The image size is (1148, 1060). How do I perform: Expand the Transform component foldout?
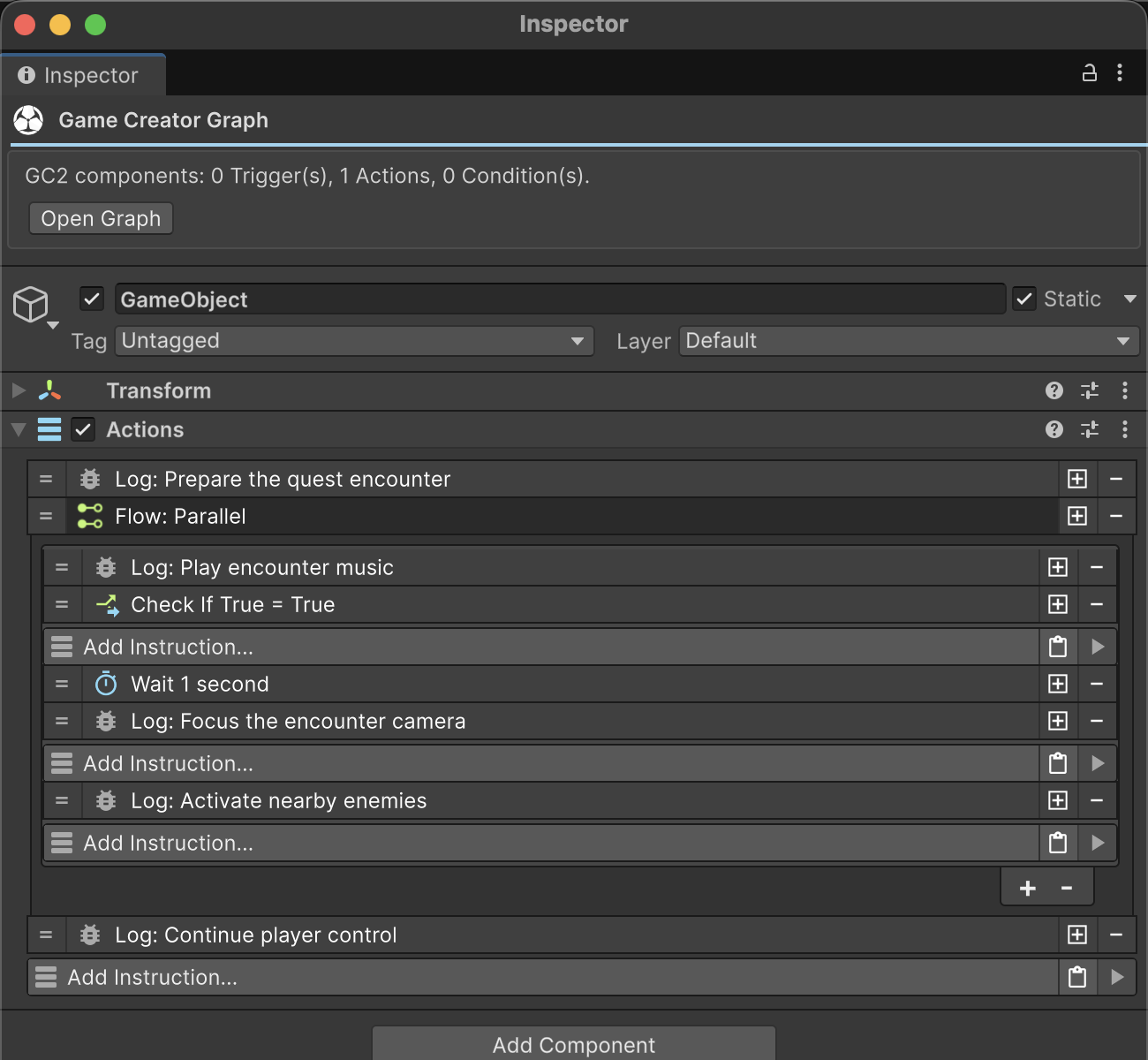click(x=18, y=390)
